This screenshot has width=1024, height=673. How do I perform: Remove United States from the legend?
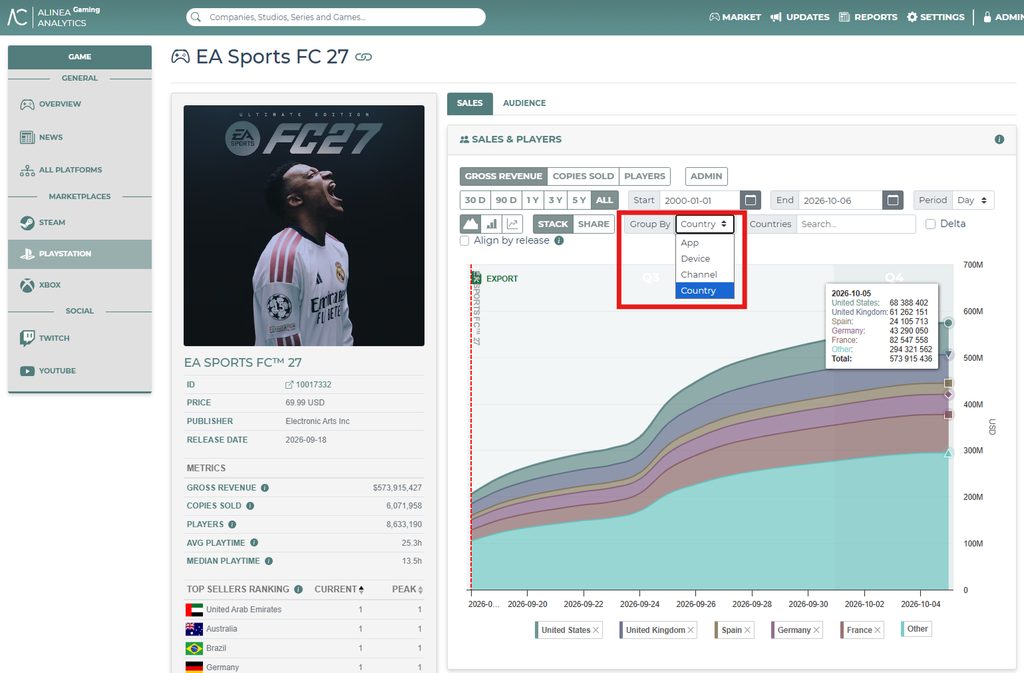596,630
